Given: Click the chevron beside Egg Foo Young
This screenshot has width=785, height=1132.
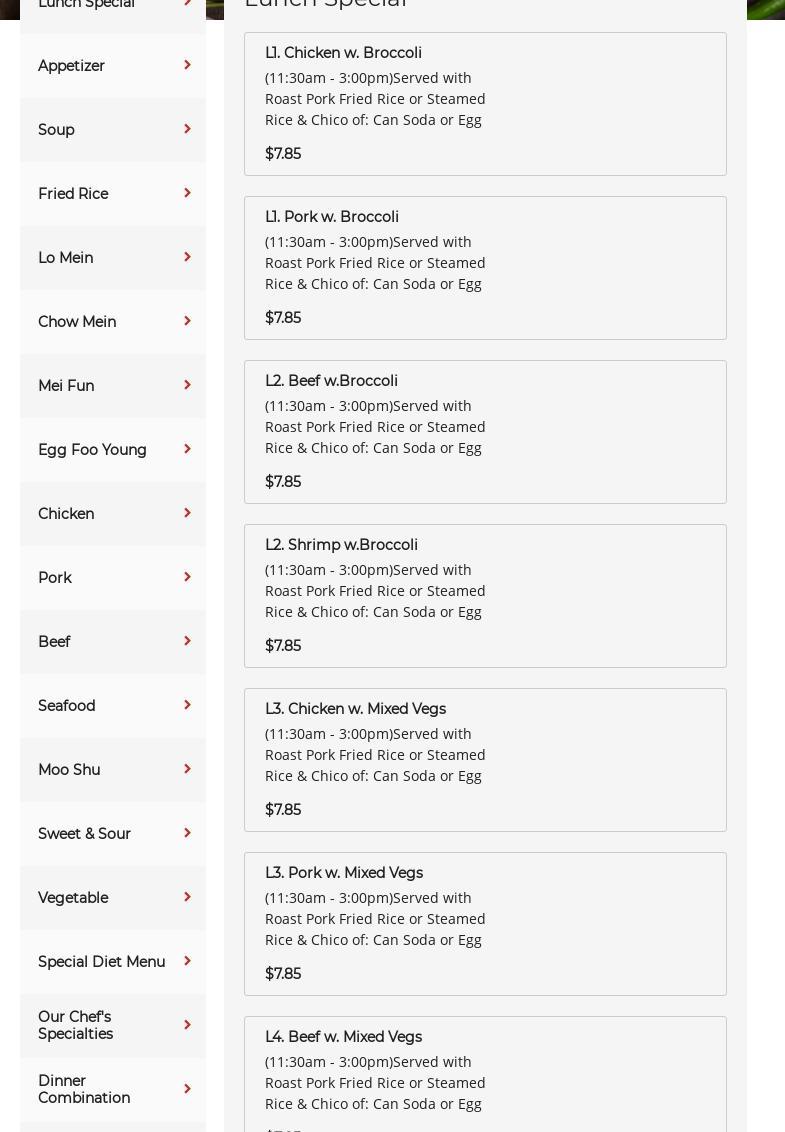Looking at the screenshot, I should [x=187, y=450].
